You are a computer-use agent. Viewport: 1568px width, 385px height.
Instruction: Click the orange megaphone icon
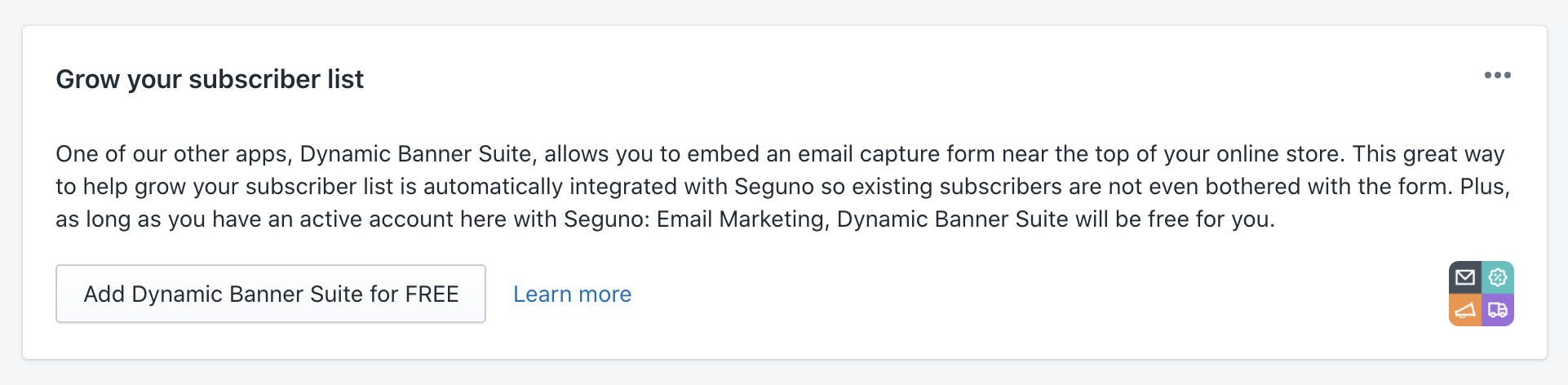pyautogui.click(x=1465, y=310)
